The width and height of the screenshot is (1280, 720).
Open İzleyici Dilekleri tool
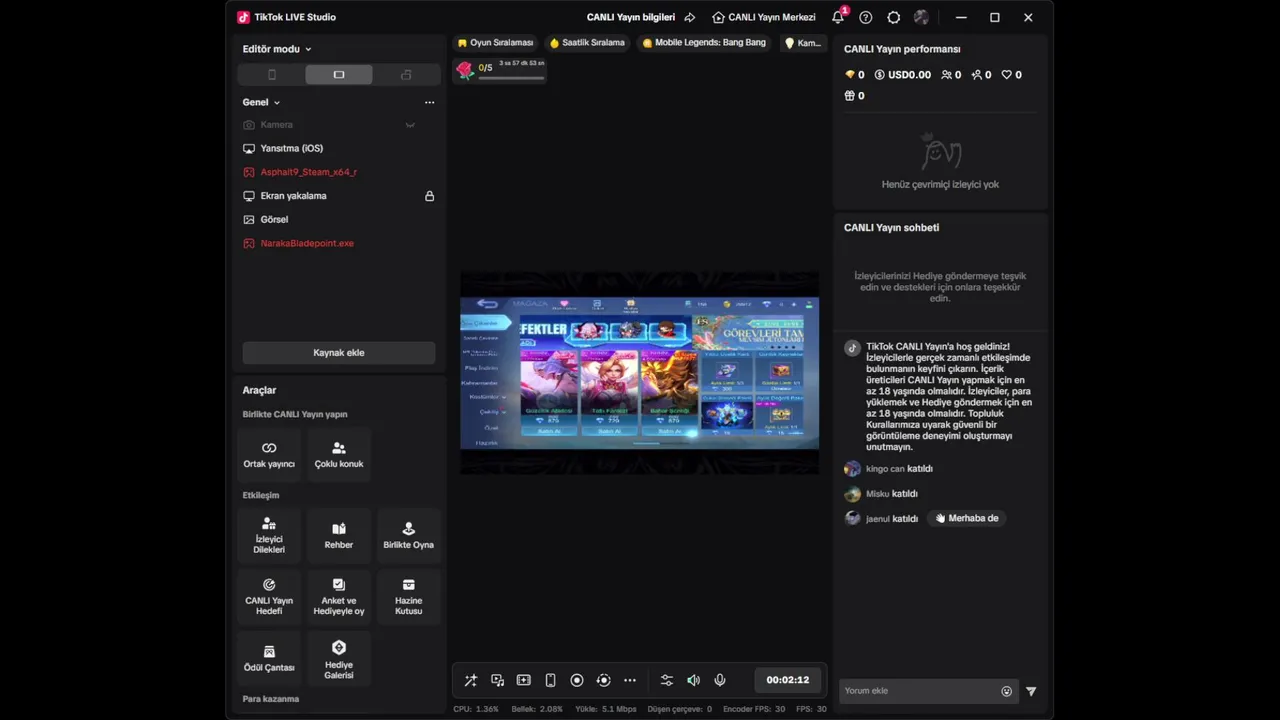269,536
